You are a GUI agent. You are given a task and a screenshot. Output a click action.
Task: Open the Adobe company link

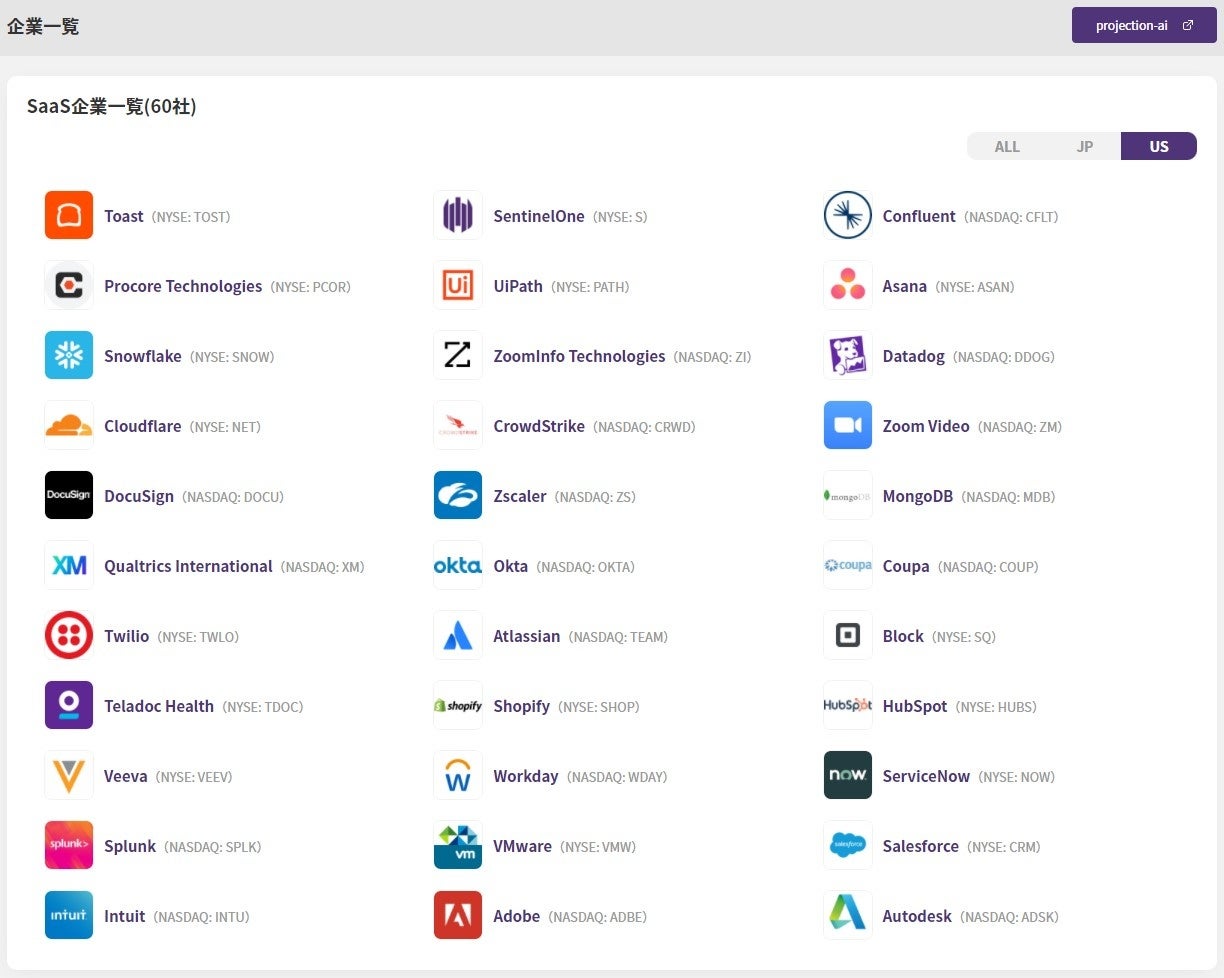(517, 916)
